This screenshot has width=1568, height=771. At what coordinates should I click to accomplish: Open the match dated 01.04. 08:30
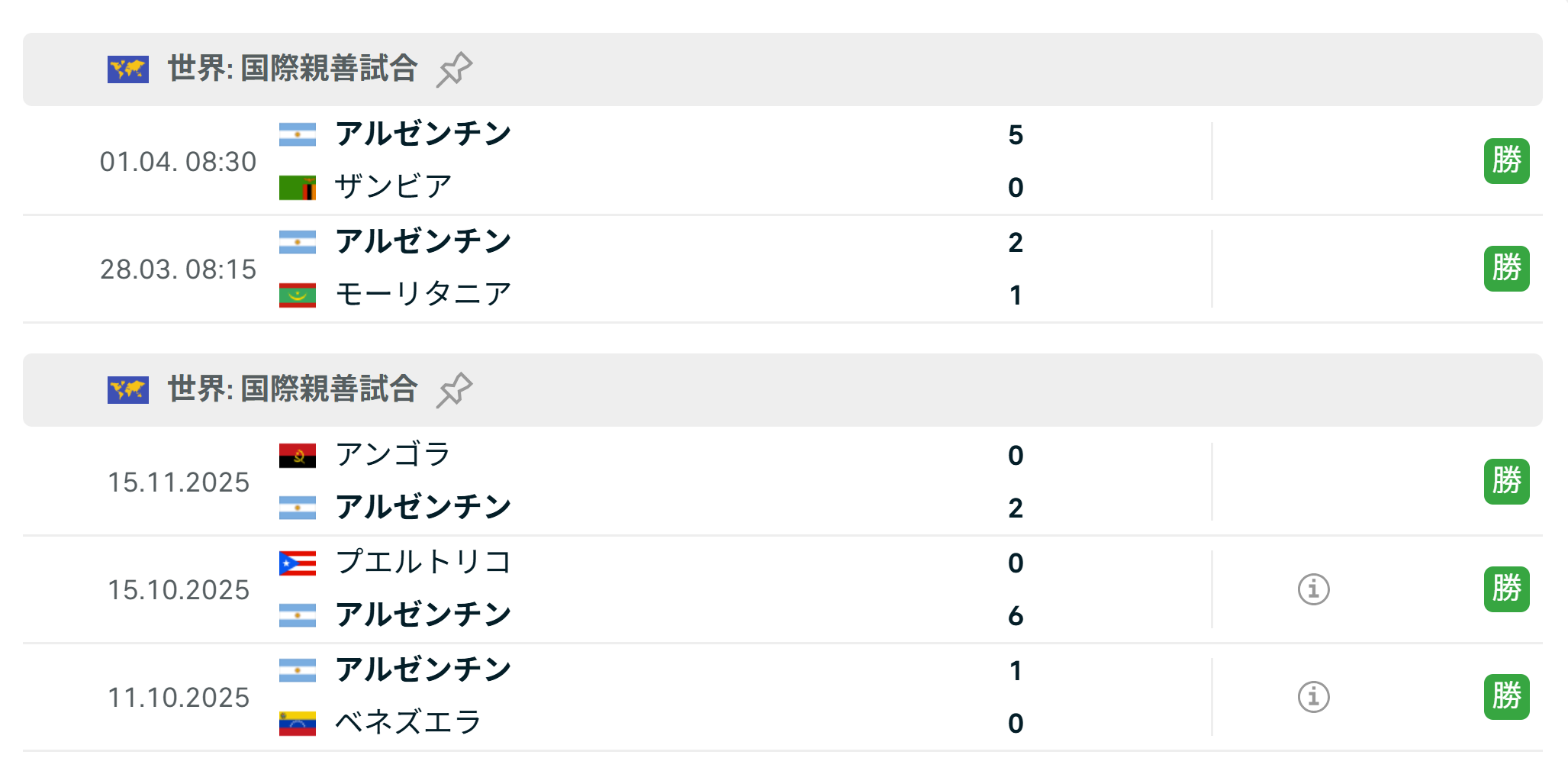click(178, 162)
